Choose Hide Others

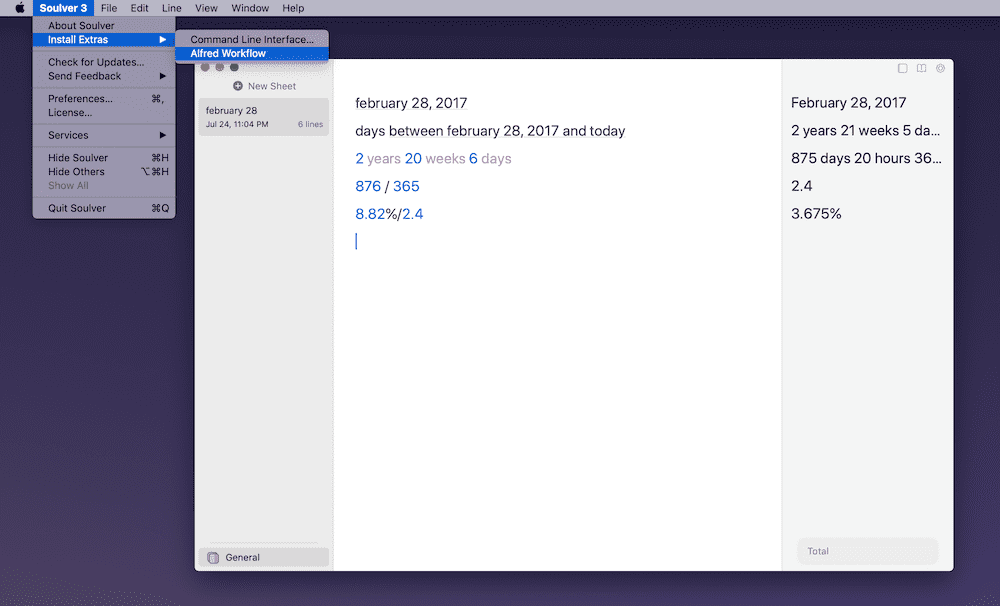[x=104, y=172]
